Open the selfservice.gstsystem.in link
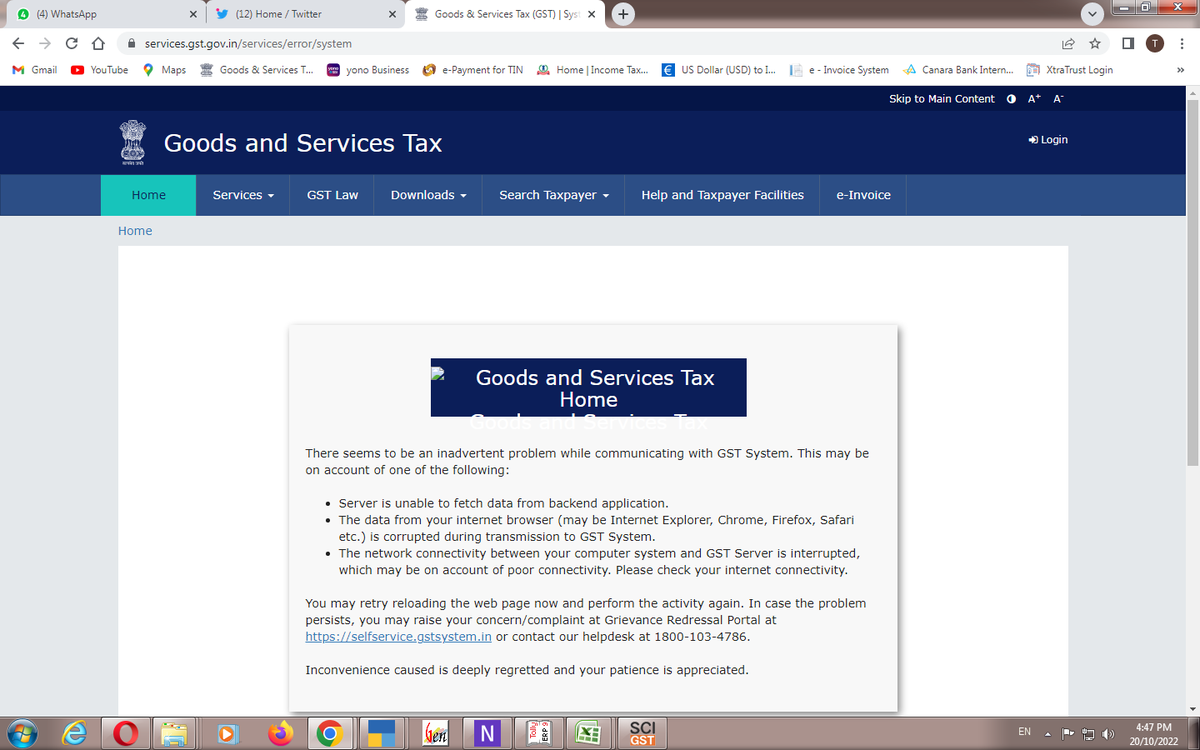 (398, 636)
